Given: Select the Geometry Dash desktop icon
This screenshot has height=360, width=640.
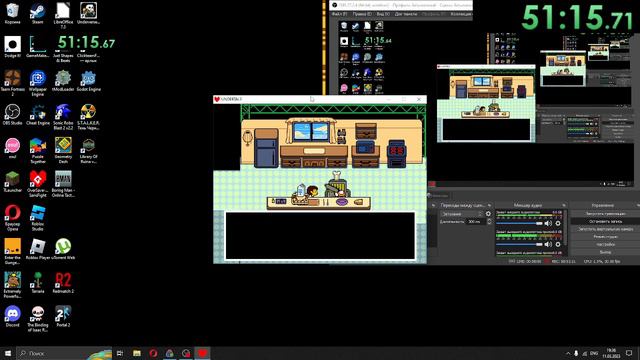Looking at the screenshot, I should tap(63, 150).
